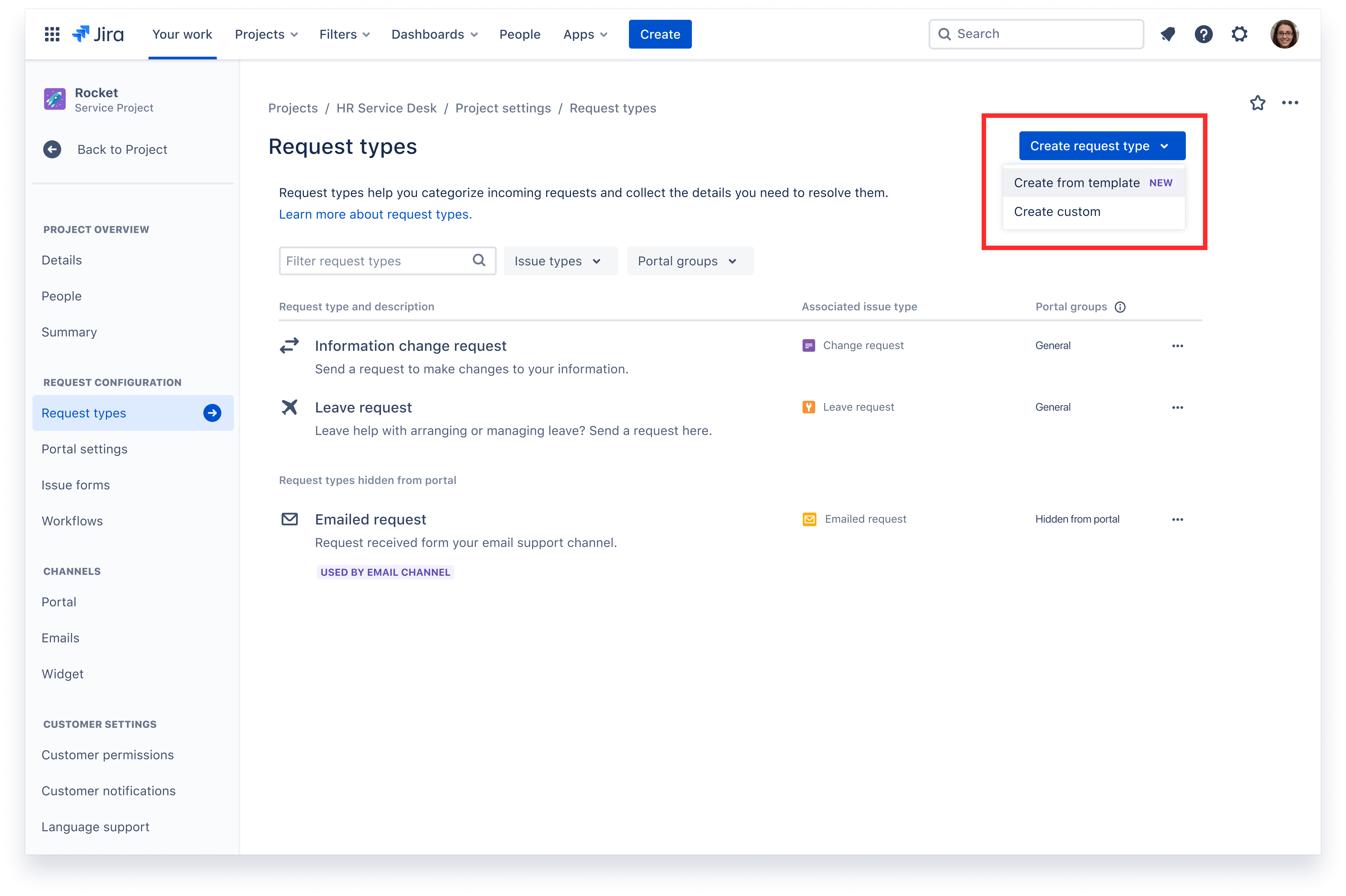
Task: Open the Jira app switcher grid icon
Action: pyautogui.click(x=52, y=34)
